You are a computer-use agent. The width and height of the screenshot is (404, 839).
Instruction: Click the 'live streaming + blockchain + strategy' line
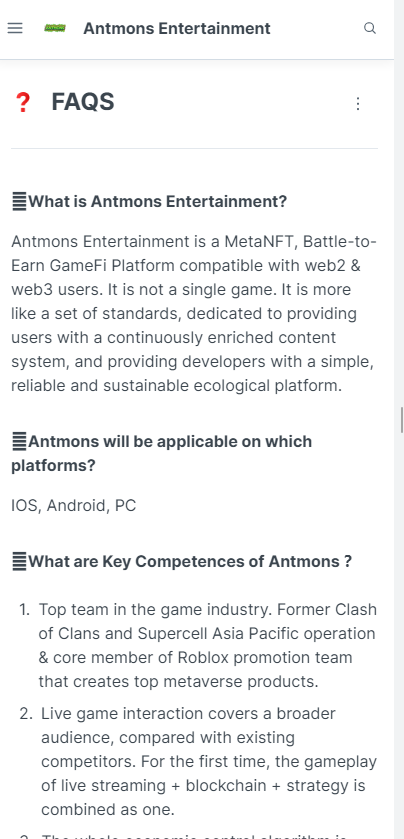point(203,785)
